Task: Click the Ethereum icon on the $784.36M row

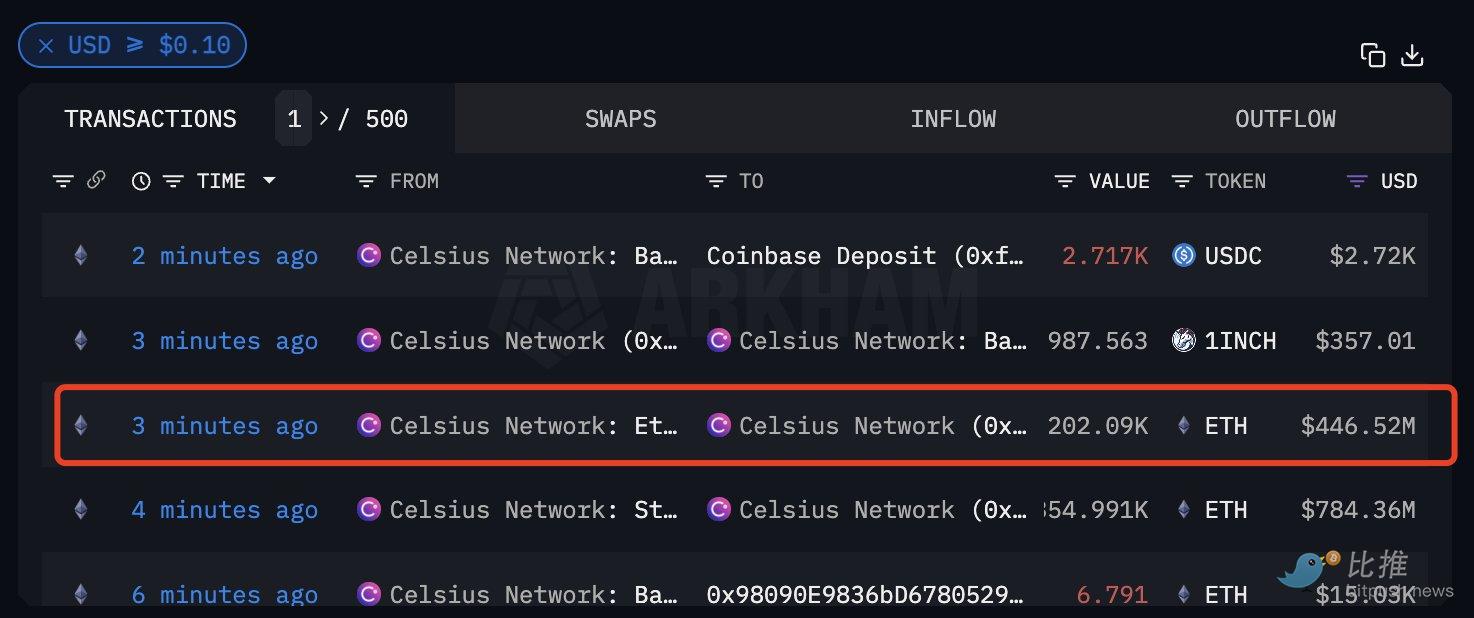Action: [x=80, y=509]
